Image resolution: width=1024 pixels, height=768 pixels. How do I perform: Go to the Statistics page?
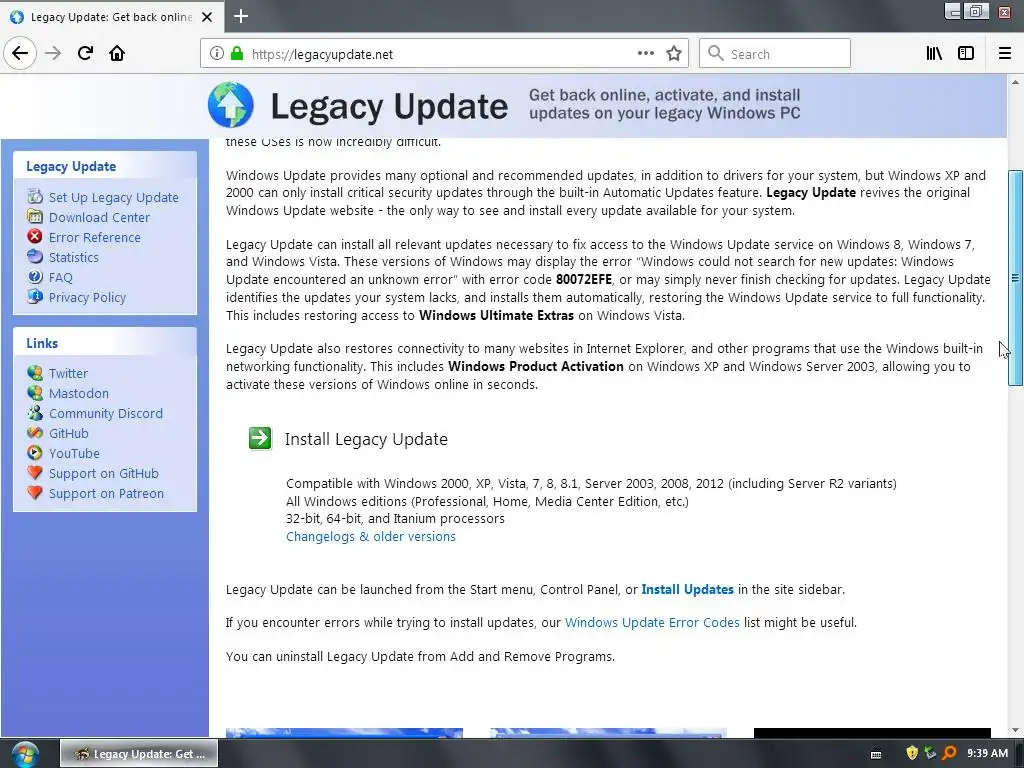tap(74, 257)
